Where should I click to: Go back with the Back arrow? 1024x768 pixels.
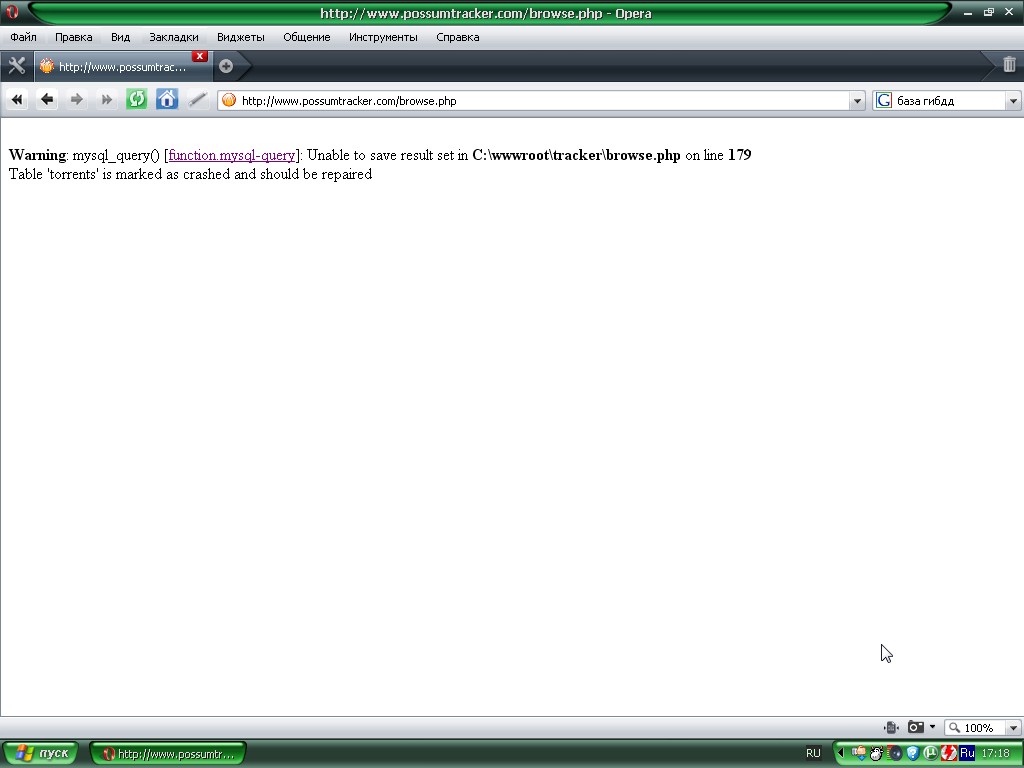click(x=46, y=100)
